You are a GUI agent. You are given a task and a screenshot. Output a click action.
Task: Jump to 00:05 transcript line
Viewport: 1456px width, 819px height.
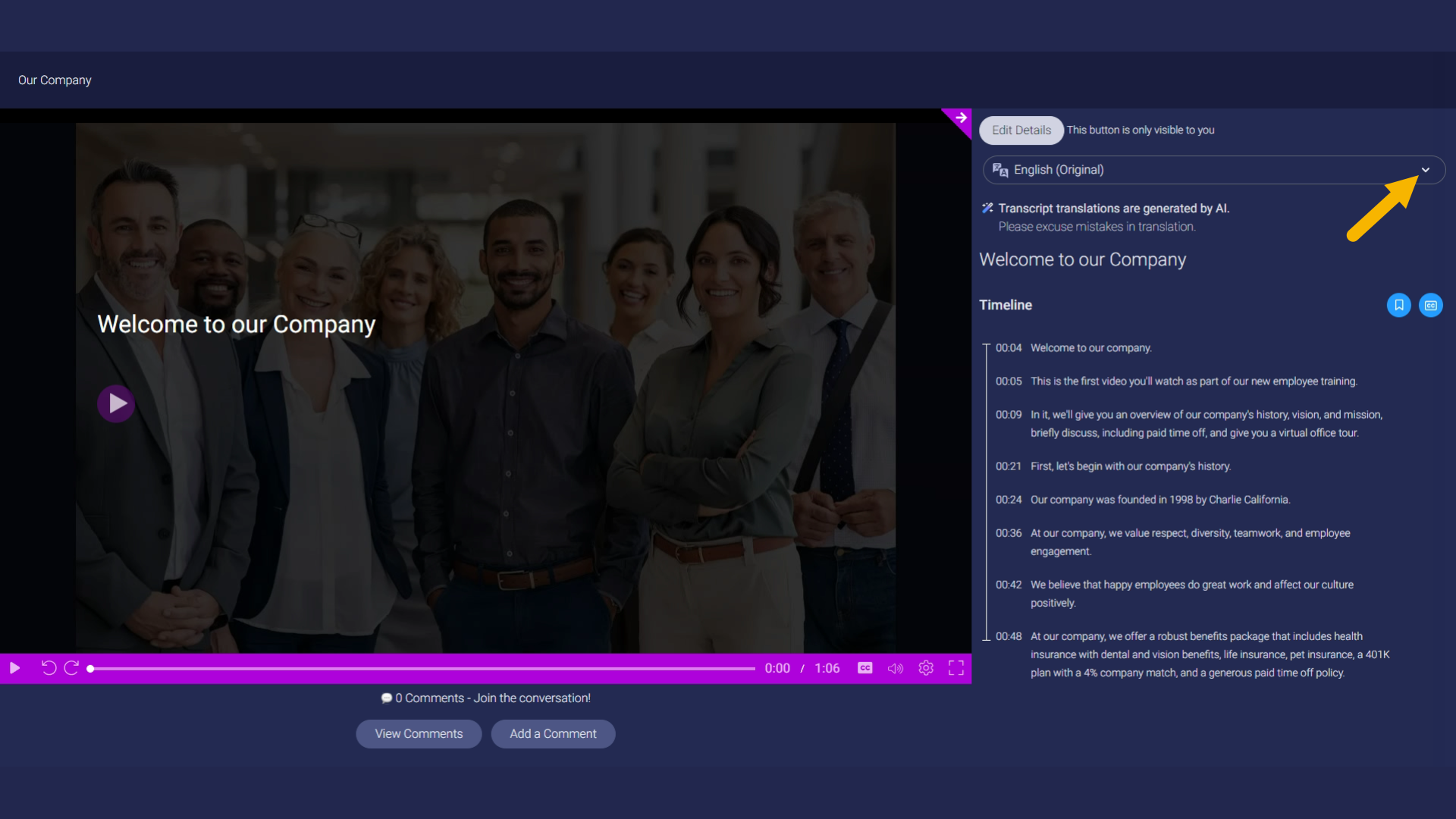click(1176, 381)
